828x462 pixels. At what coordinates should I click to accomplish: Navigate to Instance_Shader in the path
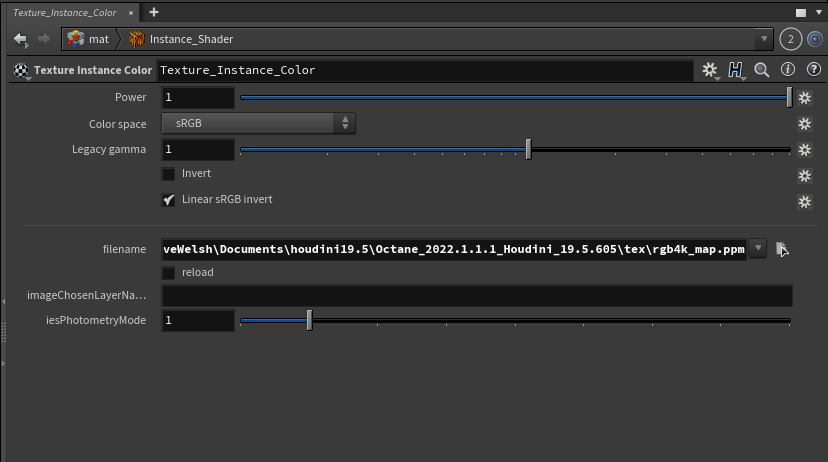191,39
